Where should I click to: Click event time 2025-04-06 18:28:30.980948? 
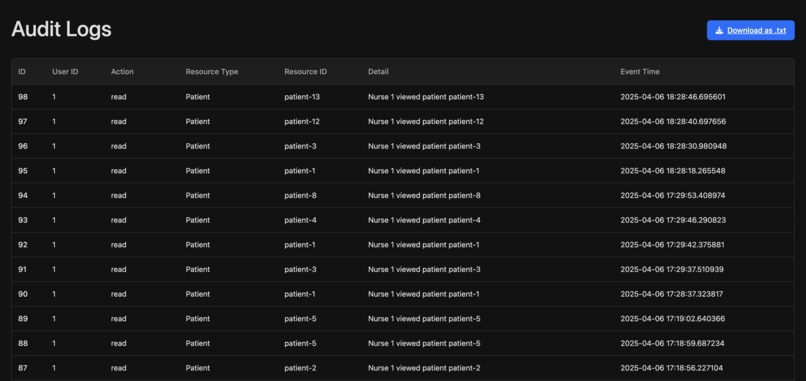coord(673,146)
